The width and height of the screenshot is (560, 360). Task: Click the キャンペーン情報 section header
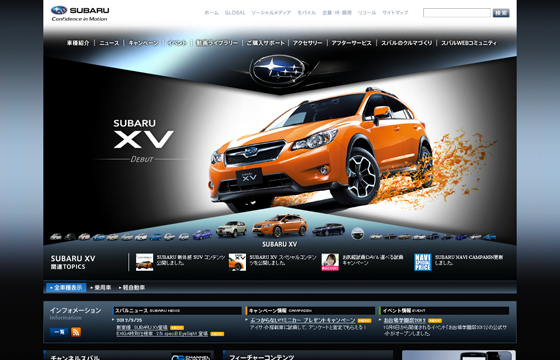(310, 311)
